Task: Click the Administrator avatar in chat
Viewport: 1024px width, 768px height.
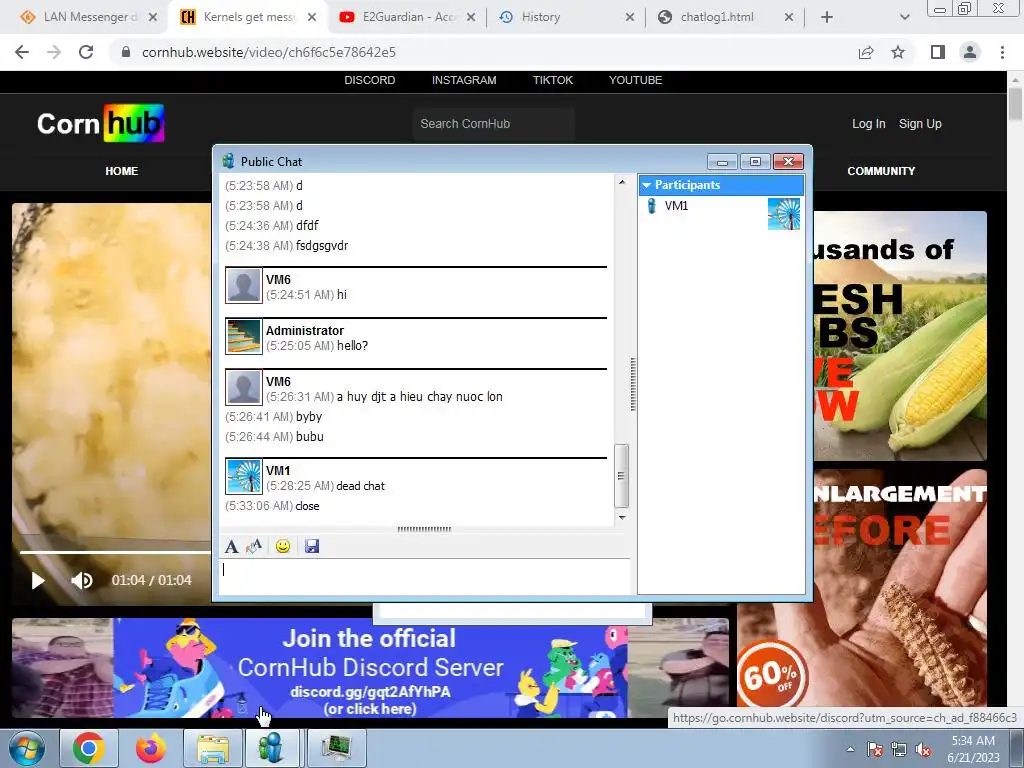Action: click(x=244, y=336)
